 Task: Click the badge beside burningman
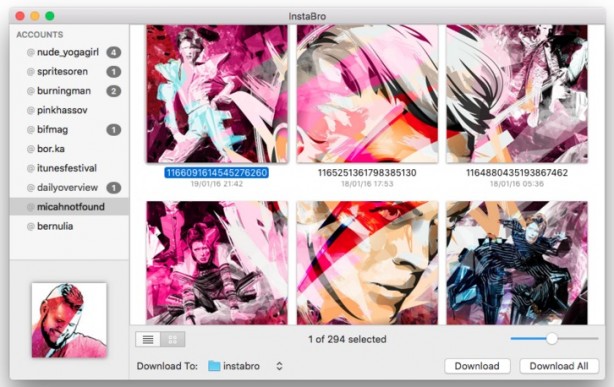click(x=114, y=91)
